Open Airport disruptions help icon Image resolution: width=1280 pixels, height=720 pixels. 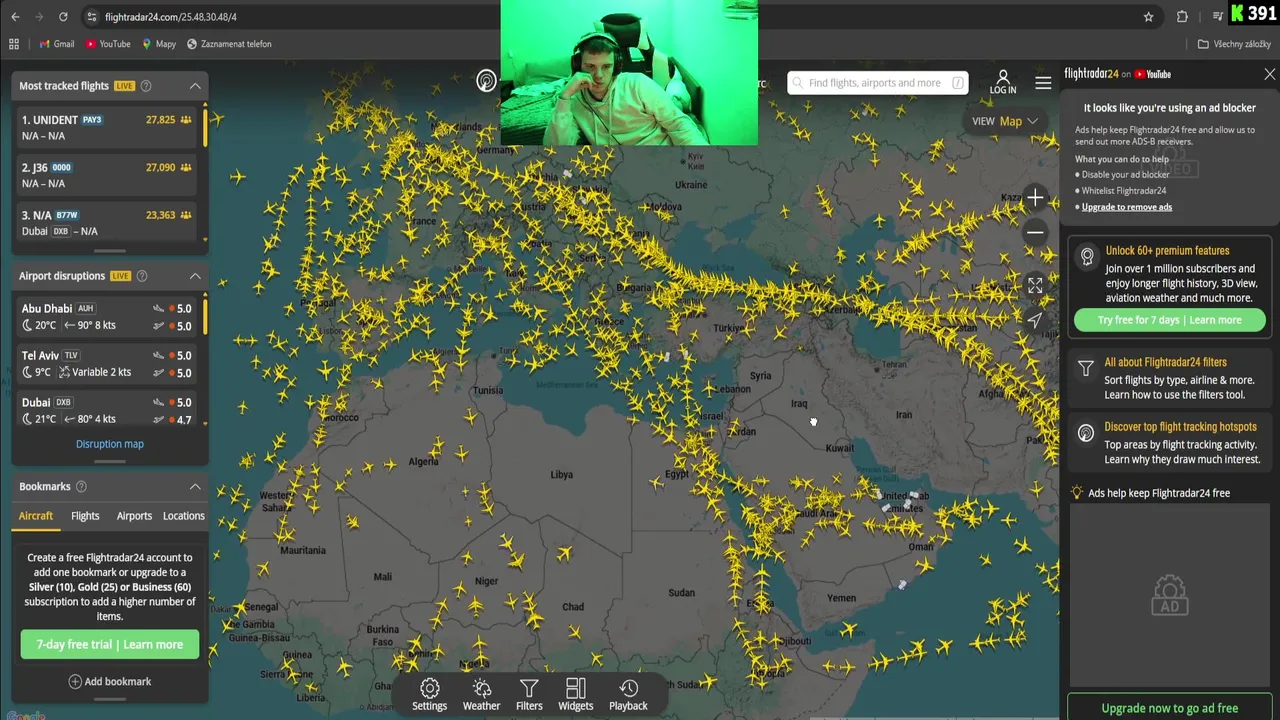pos(142,276)
